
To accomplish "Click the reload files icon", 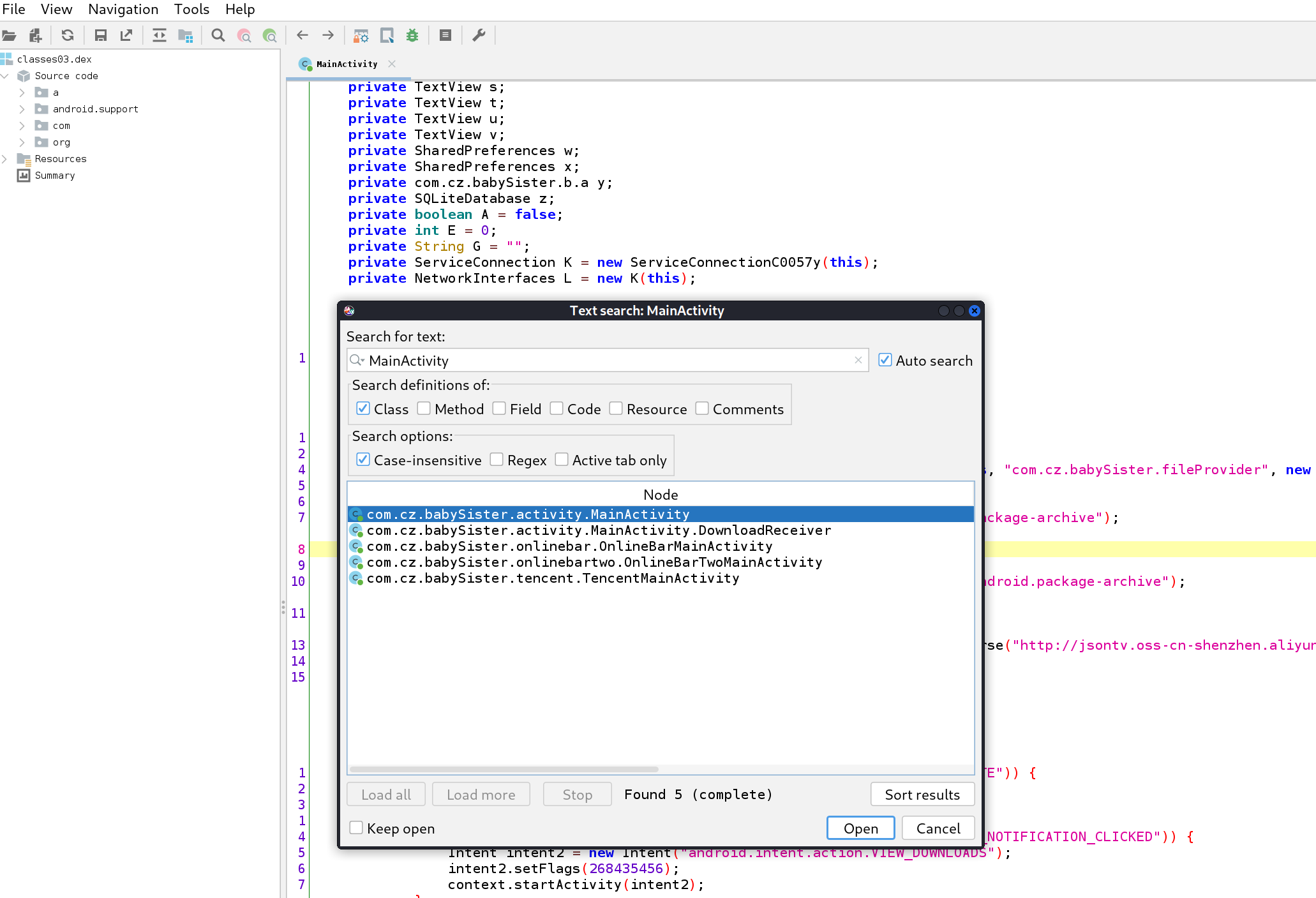I will (68, 36).
